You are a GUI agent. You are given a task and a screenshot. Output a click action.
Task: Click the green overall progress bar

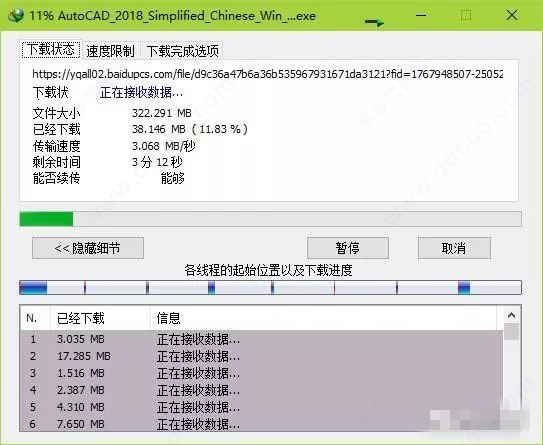click(x=270, y=219)
